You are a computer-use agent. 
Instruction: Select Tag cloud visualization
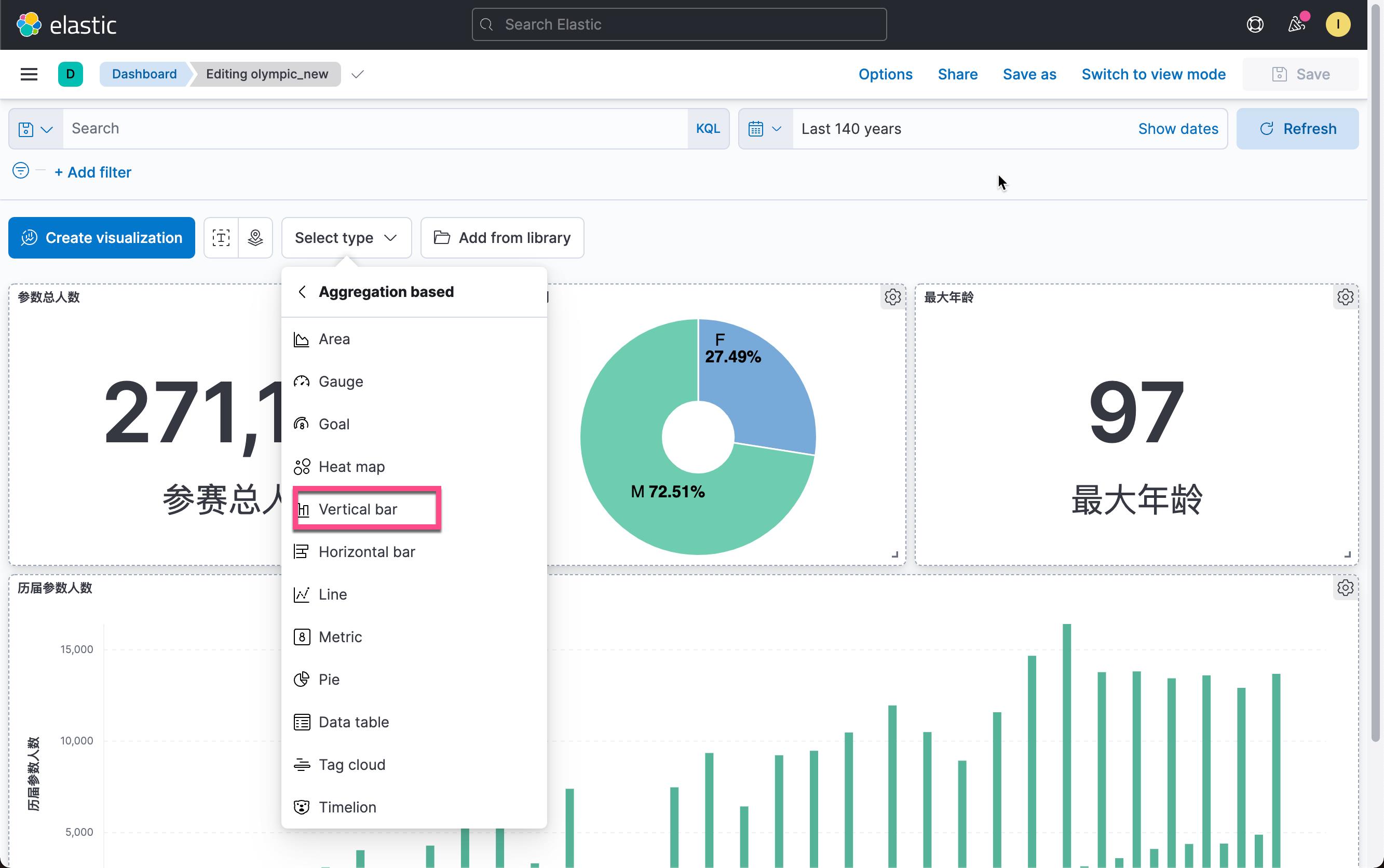[414, 764]
